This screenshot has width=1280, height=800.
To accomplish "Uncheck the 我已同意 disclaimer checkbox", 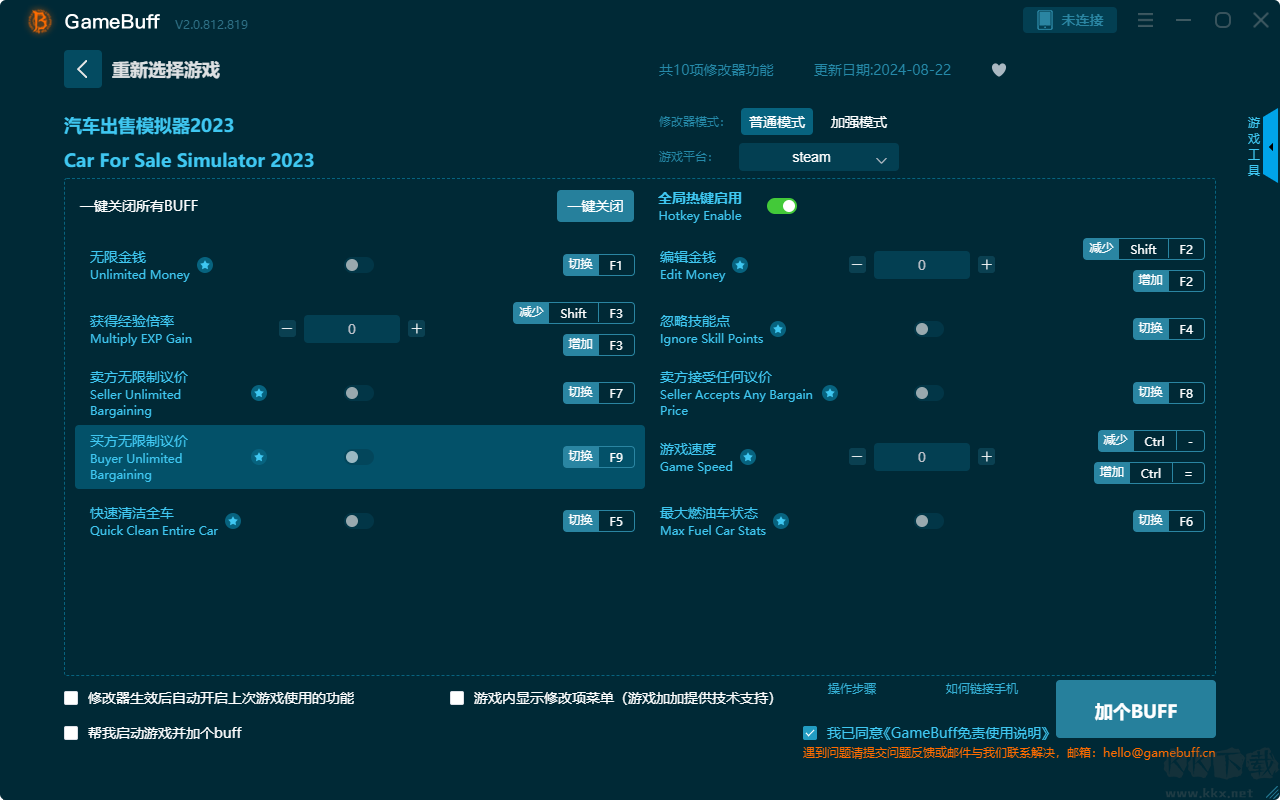I will [x=810, y=733].
